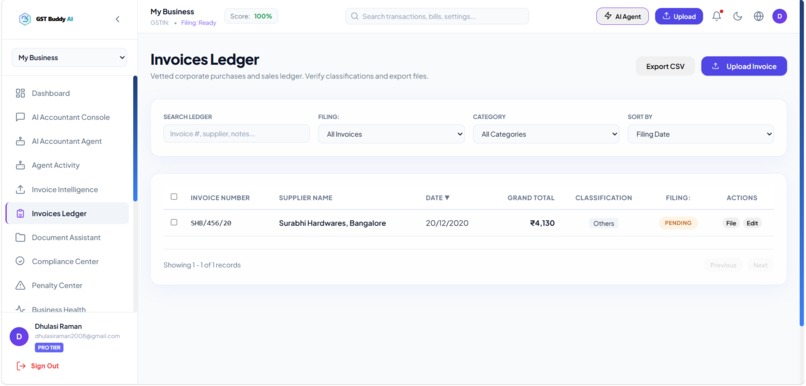Click the Sign Out link

tap(45, 366)
